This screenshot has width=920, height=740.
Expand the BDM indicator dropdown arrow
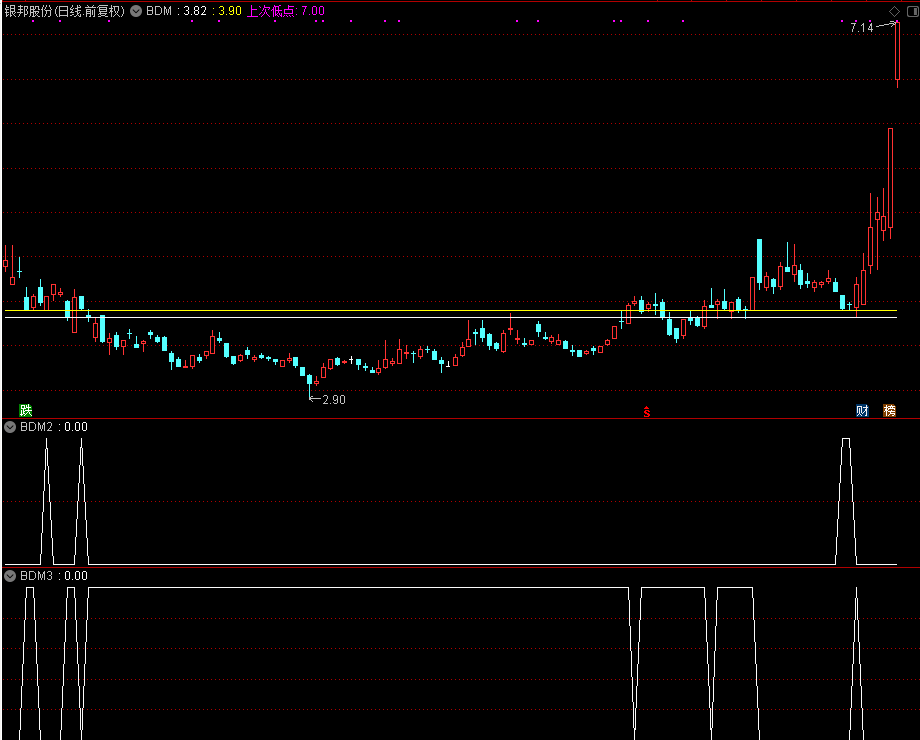point(136,12)
